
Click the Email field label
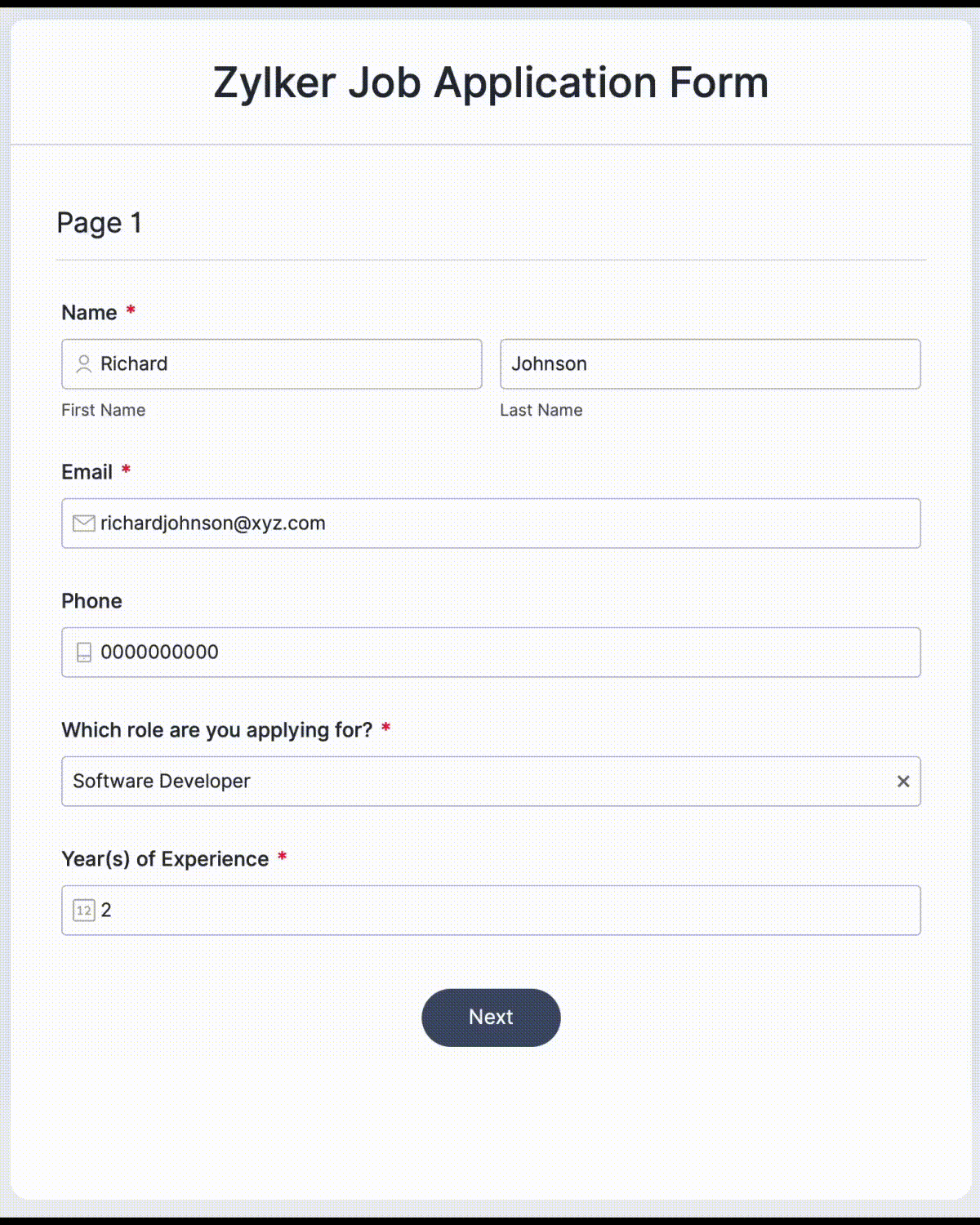click(x=87, y=472)
